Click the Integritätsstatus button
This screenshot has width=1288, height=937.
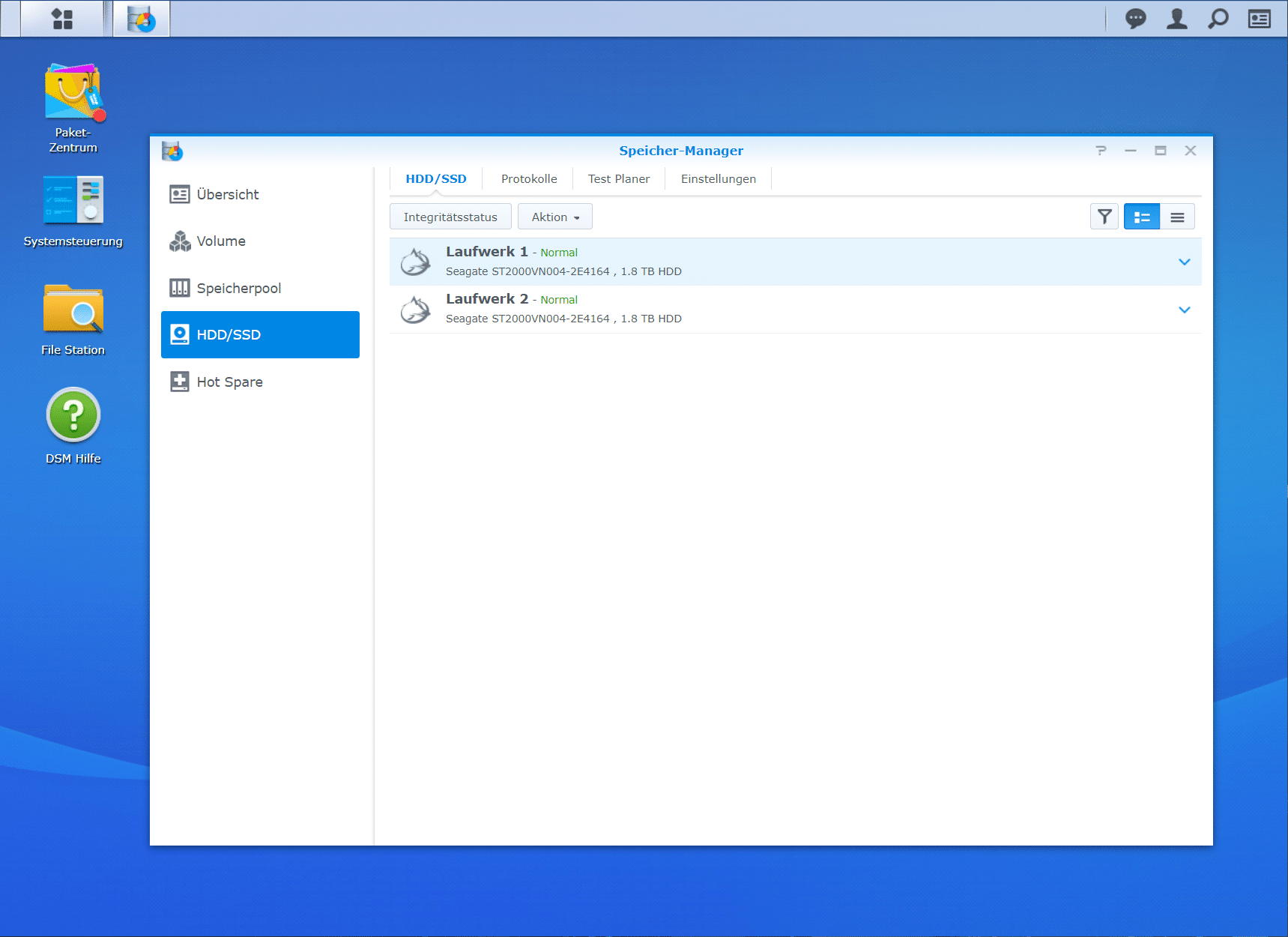tap(450, 217)
